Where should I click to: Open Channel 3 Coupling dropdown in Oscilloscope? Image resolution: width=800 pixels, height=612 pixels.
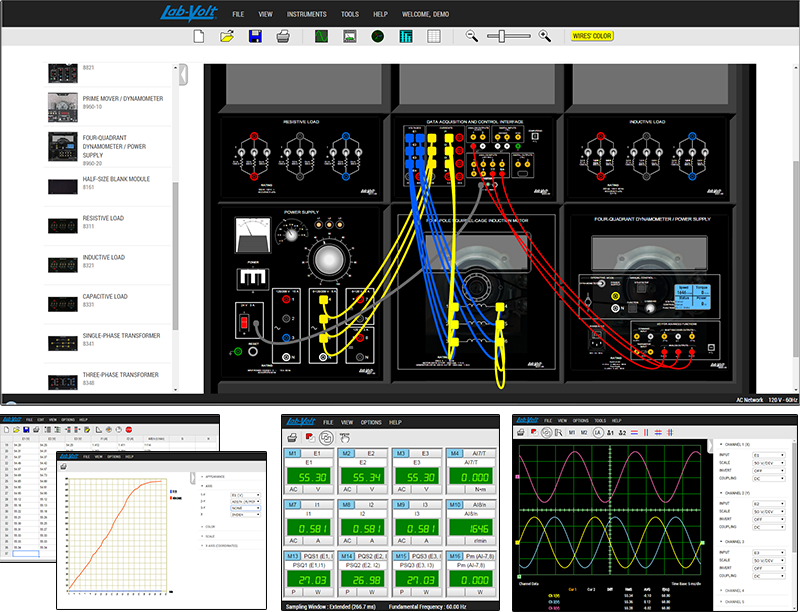pos(769,576)
